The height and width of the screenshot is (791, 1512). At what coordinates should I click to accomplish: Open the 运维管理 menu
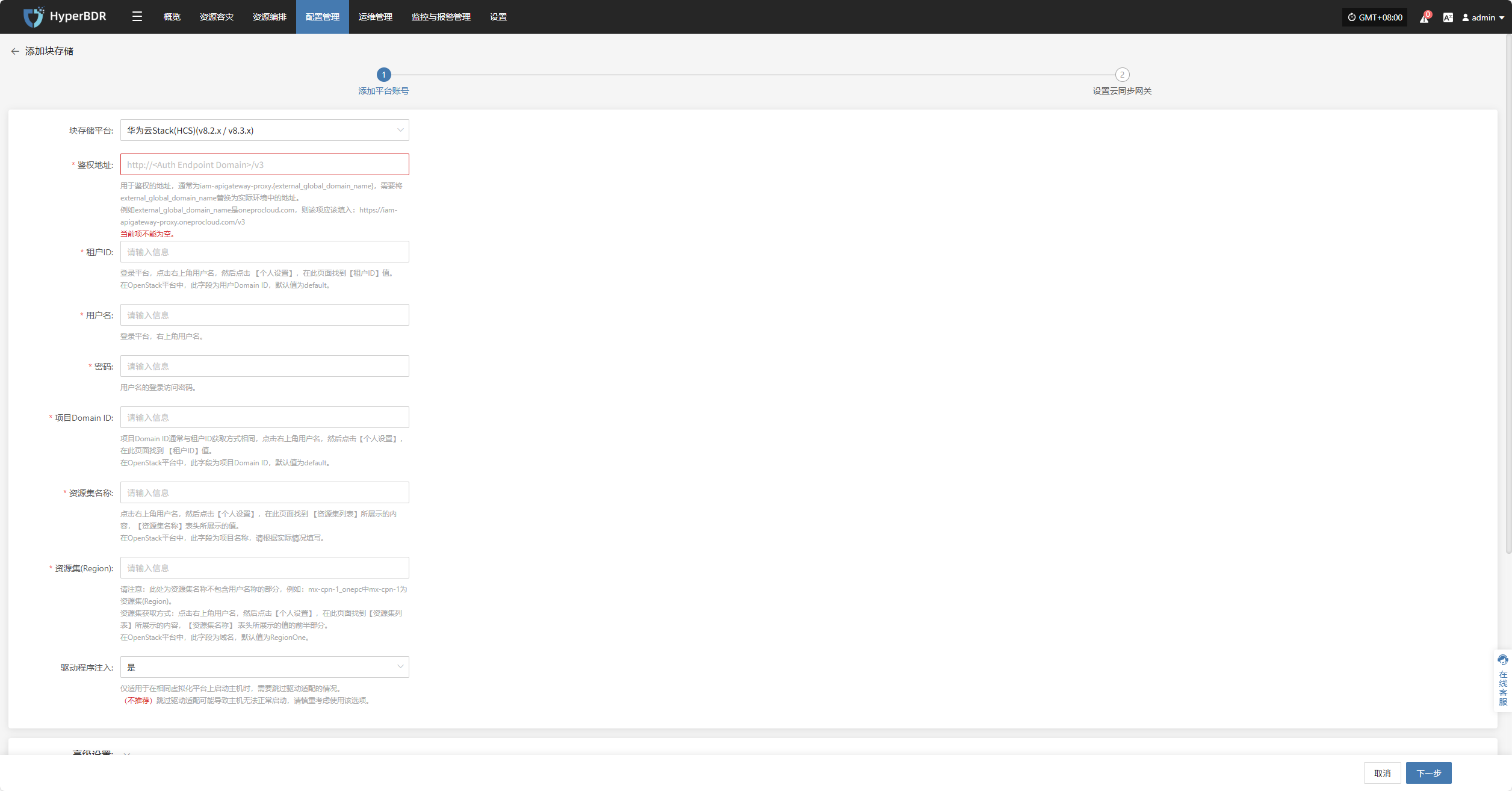[x=375, y=17]
